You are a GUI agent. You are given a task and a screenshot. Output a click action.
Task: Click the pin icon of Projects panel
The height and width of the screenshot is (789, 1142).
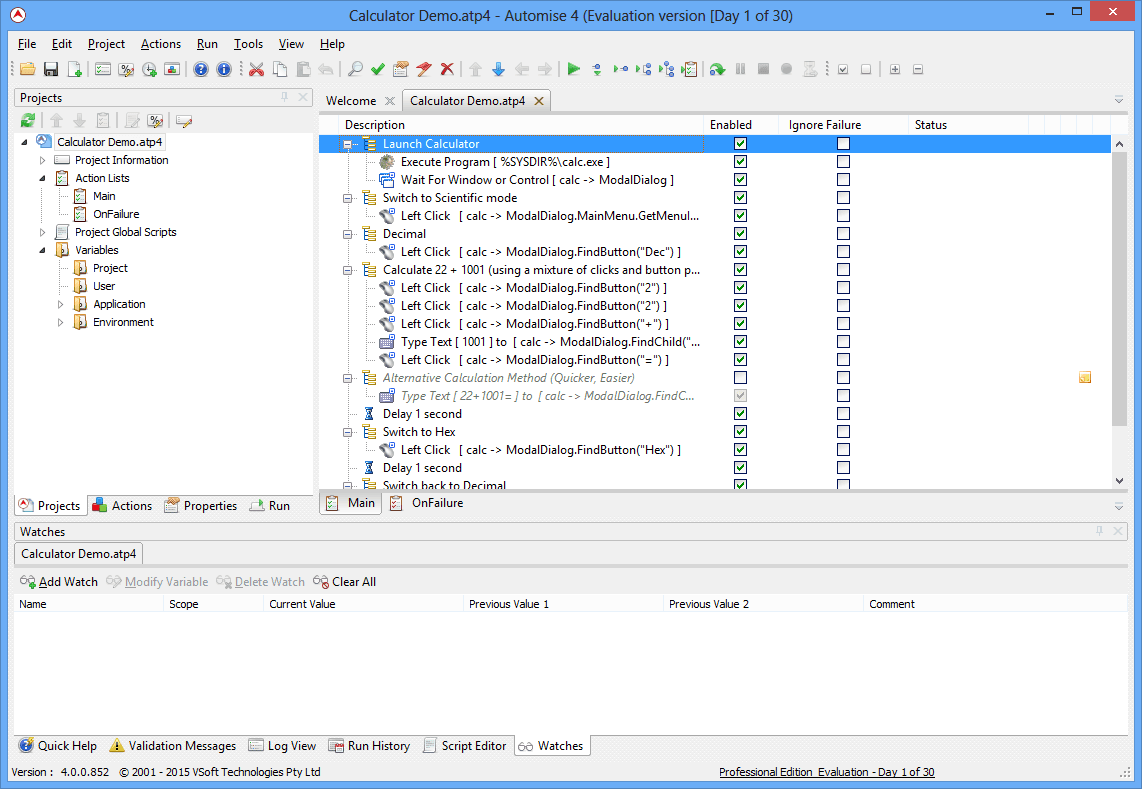click(285, 97)
